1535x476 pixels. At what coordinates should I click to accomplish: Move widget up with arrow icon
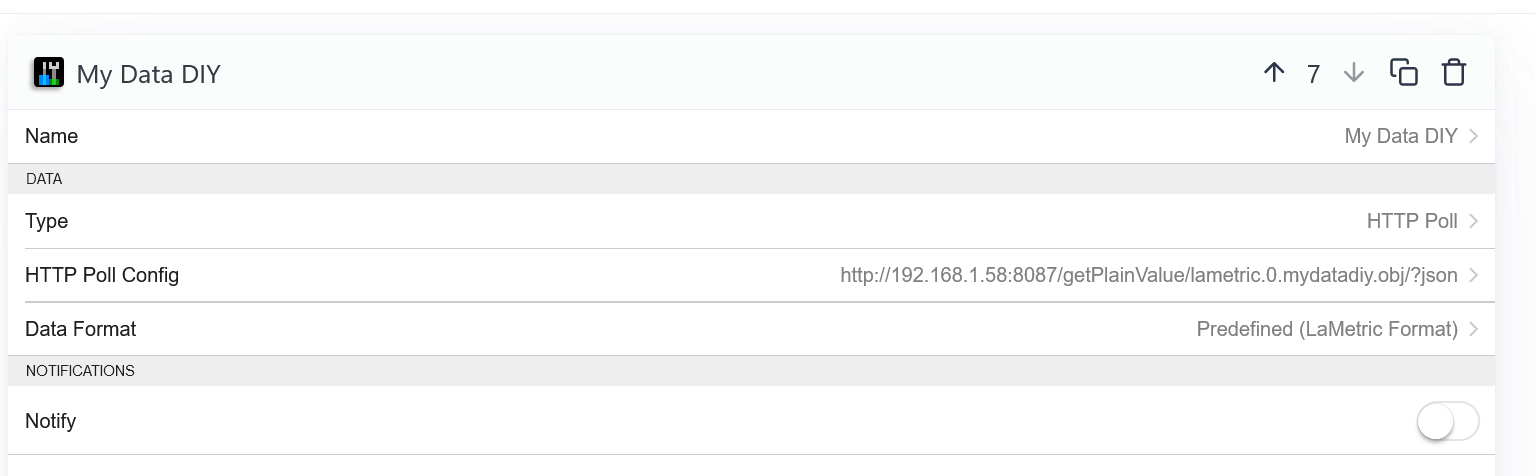(x=1273, y=73)
